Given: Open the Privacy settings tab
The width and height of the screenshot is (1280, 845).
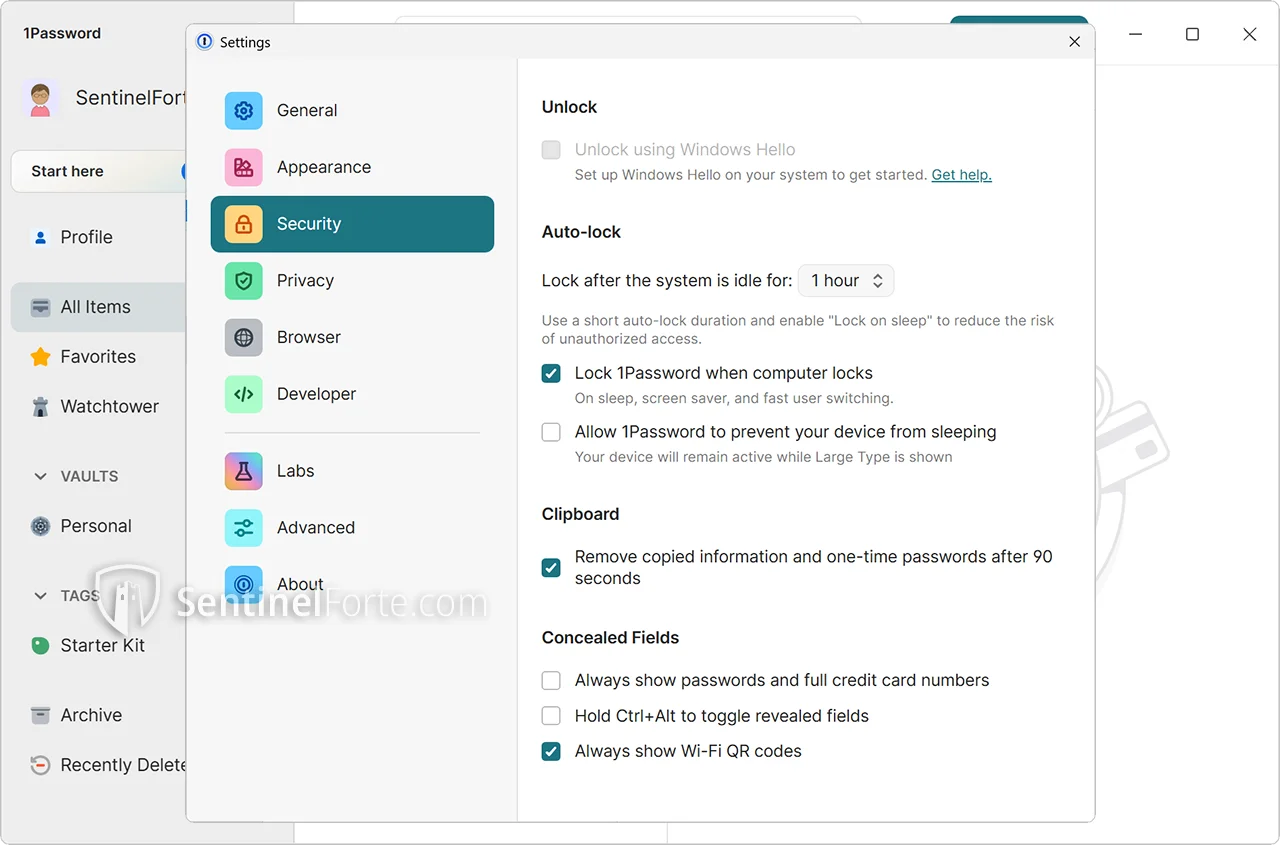Looking at the screenshot, I should tap(352, 281).
